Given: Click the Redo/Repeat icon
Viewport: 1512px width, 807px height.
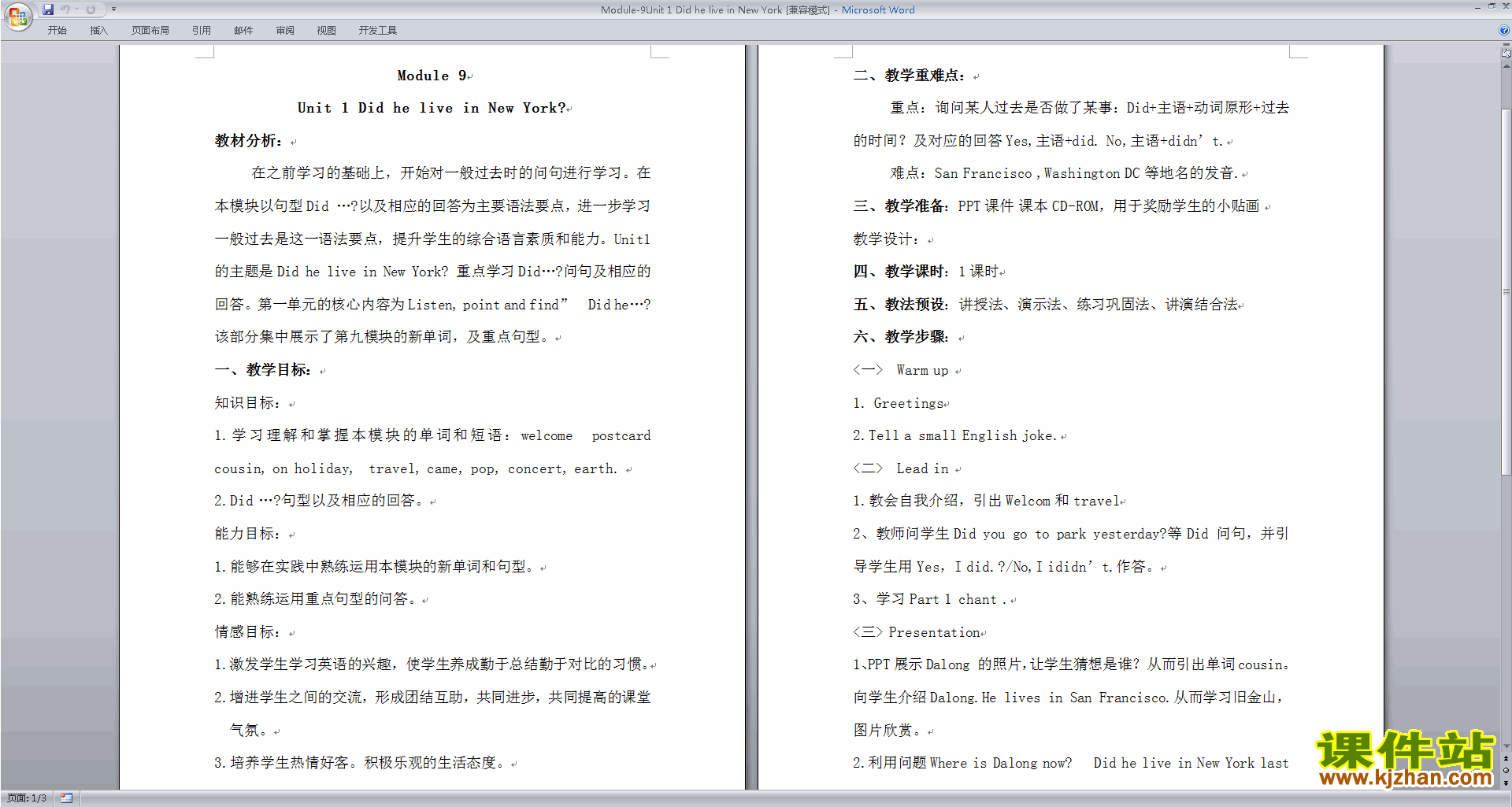Looking at the screenshot, I should (91, 9).
